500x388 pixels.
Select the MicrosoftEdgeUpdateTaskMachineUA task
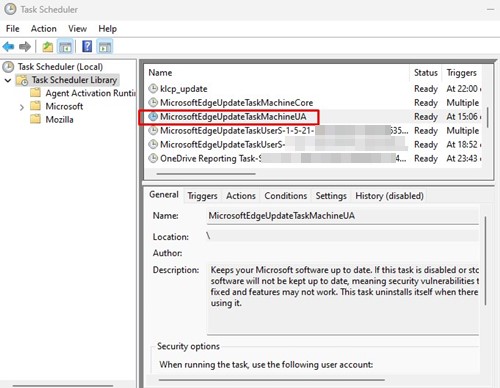(x=314, y=117)
